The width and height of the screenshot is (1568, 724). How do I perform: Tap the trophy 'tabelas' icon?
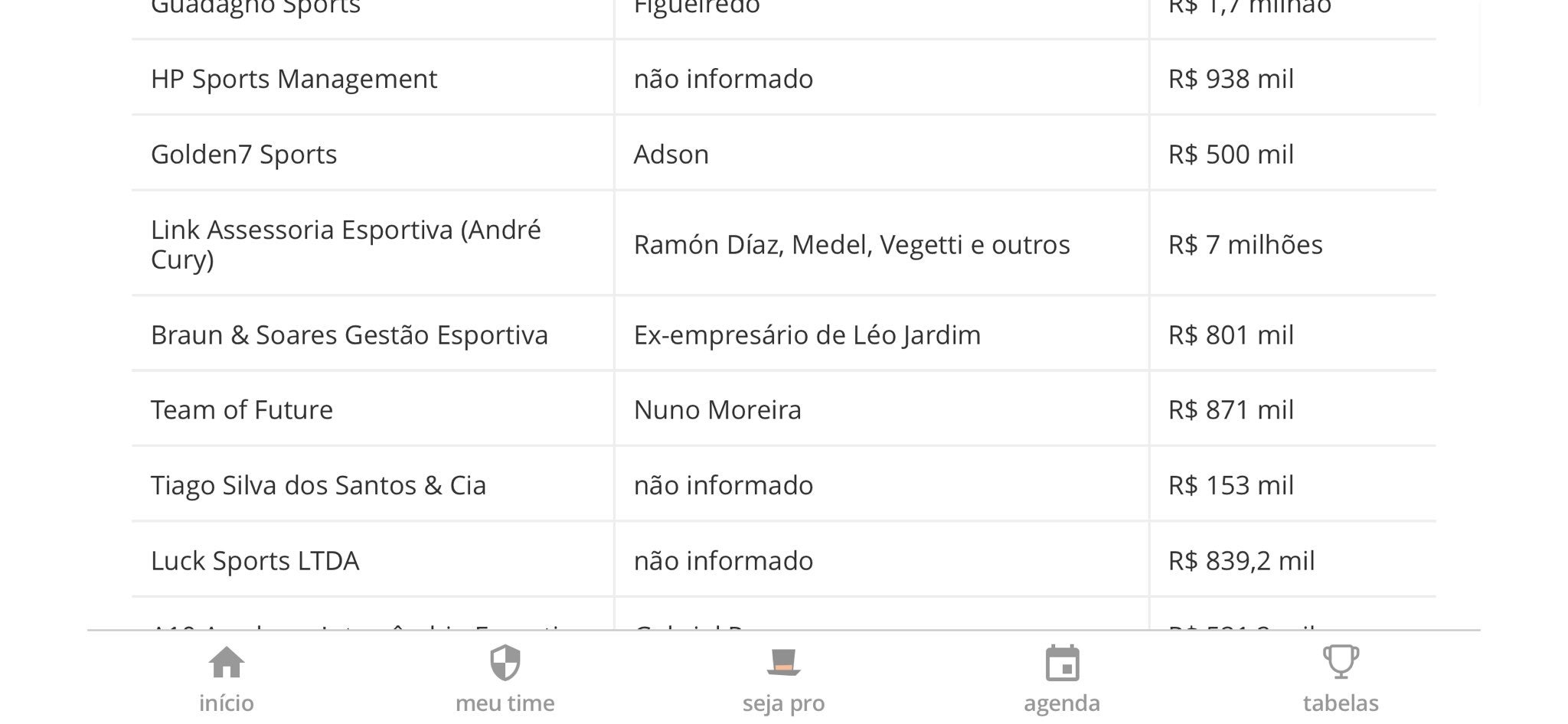point(1341,662)
